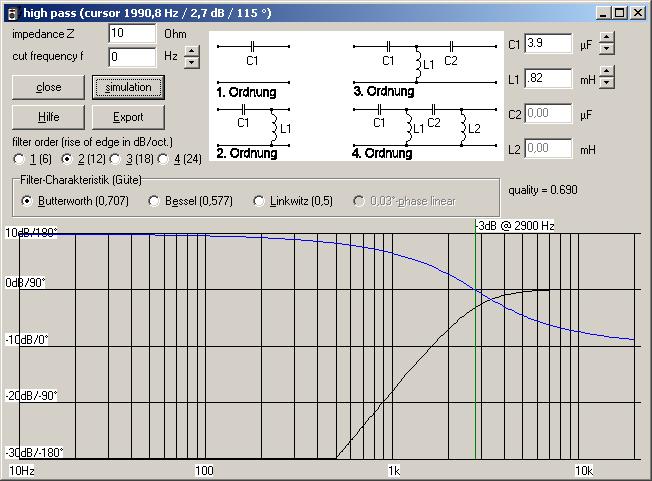
Task: Select filter order 4 (24) radio
Action: 163,159
